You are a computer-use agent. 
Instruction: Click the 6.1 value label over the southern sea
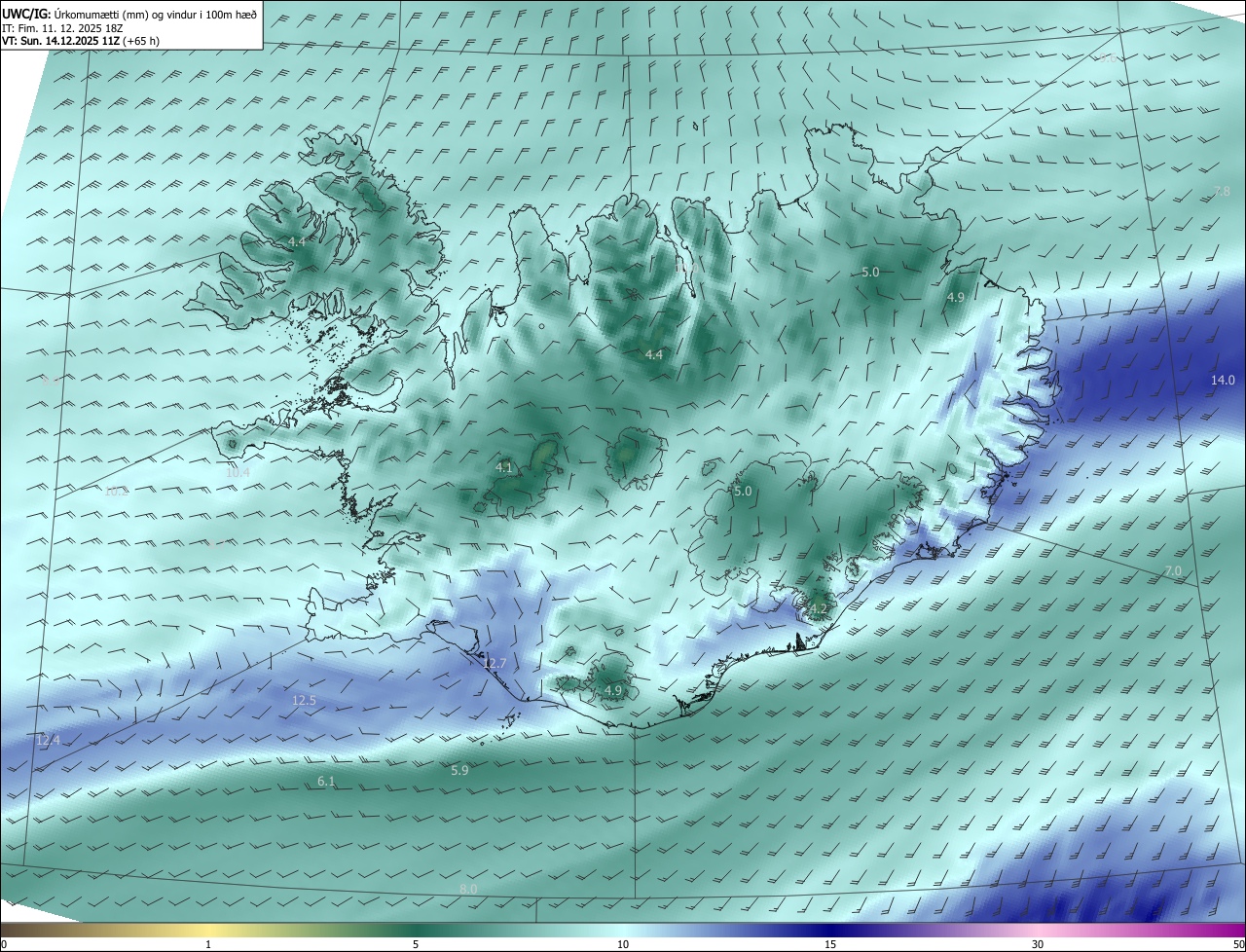click(x=326, y=782)
